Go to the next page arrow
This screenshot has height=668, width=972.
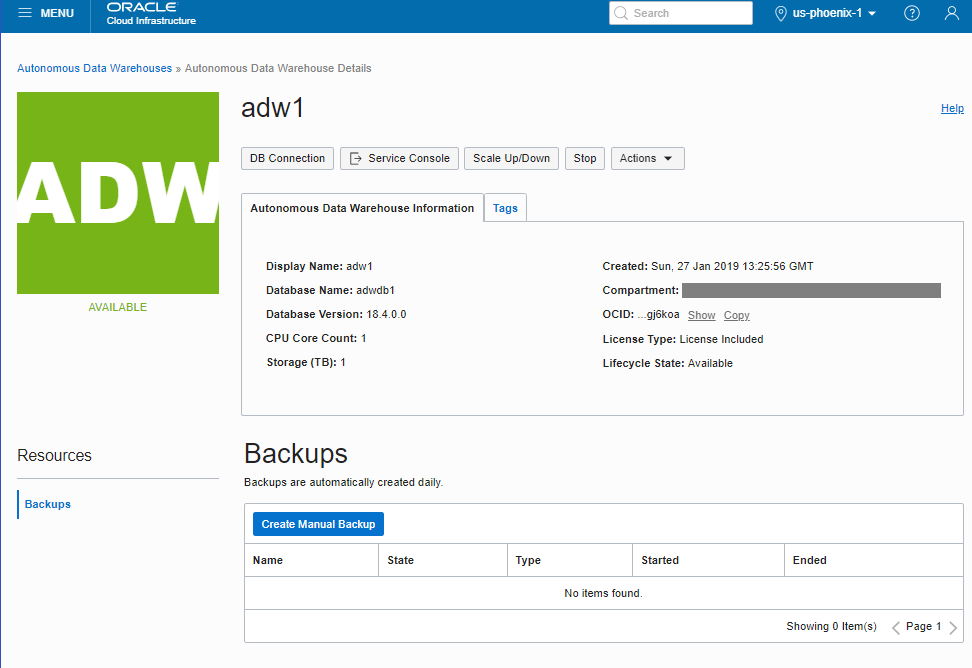(x=953, y=628)
